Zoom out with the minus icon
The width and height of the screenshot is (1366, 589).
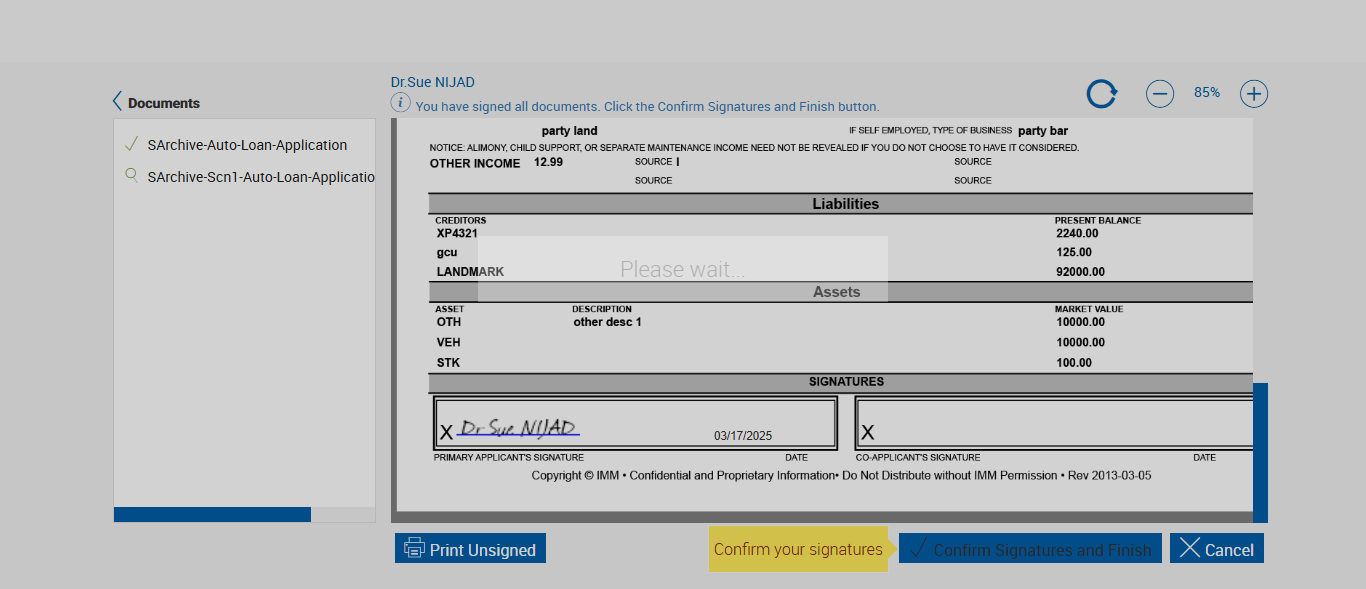1160,94
